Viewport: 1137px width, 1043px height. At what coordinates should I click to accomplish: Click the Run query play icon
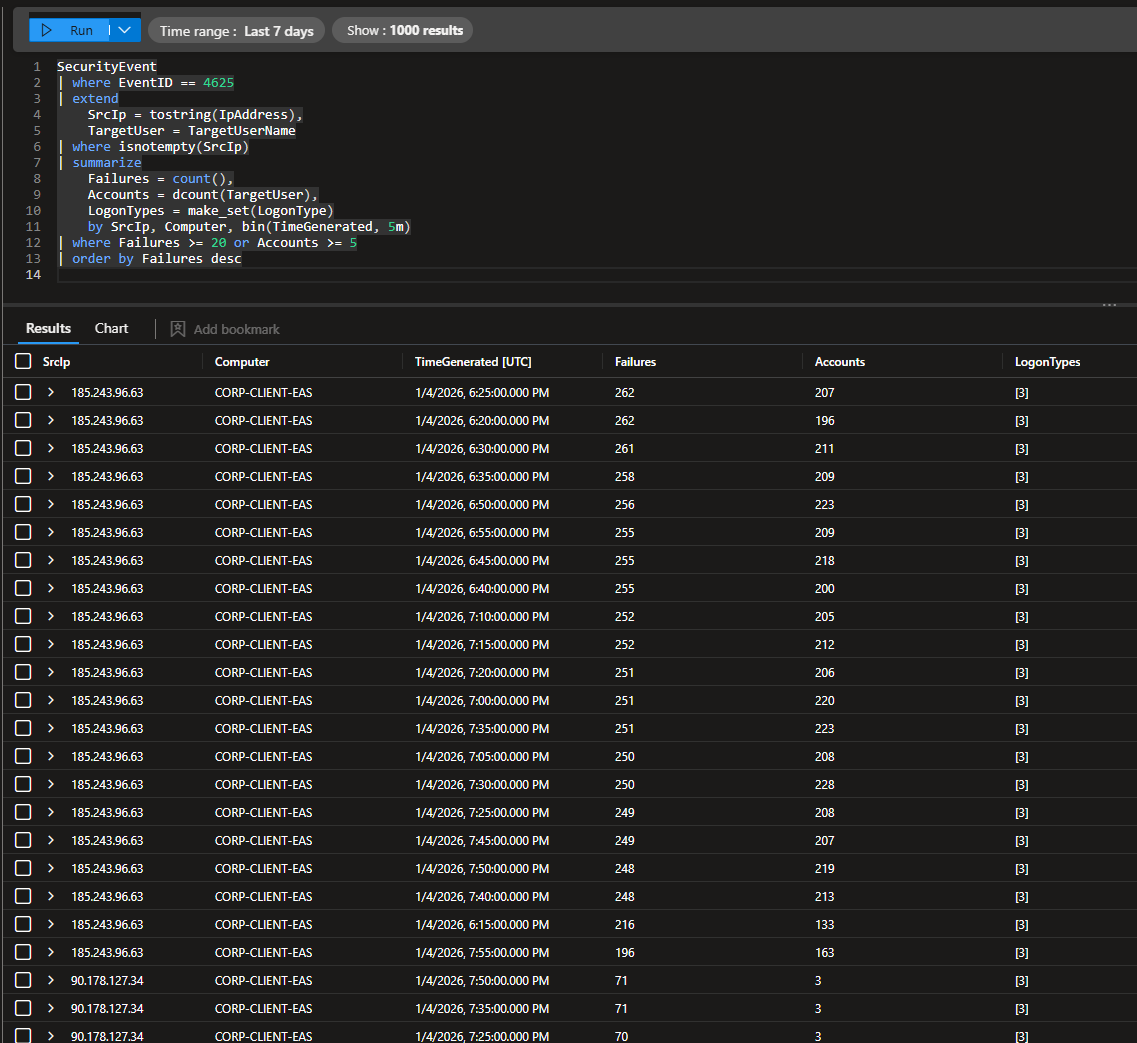coord(47,30)
